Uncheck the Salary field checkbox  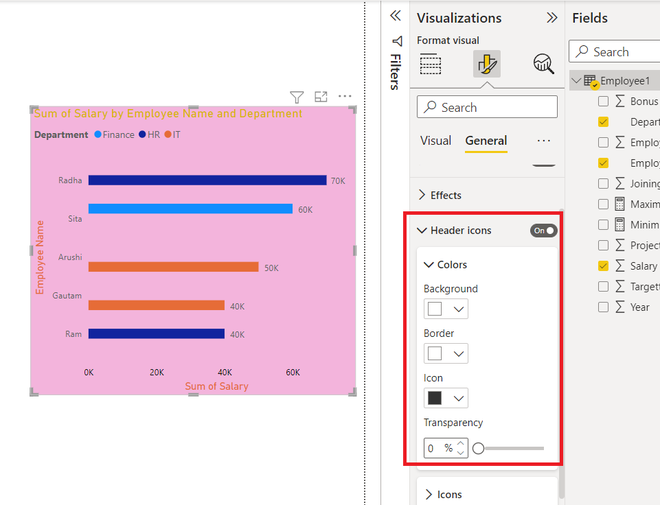pos(603,266)
